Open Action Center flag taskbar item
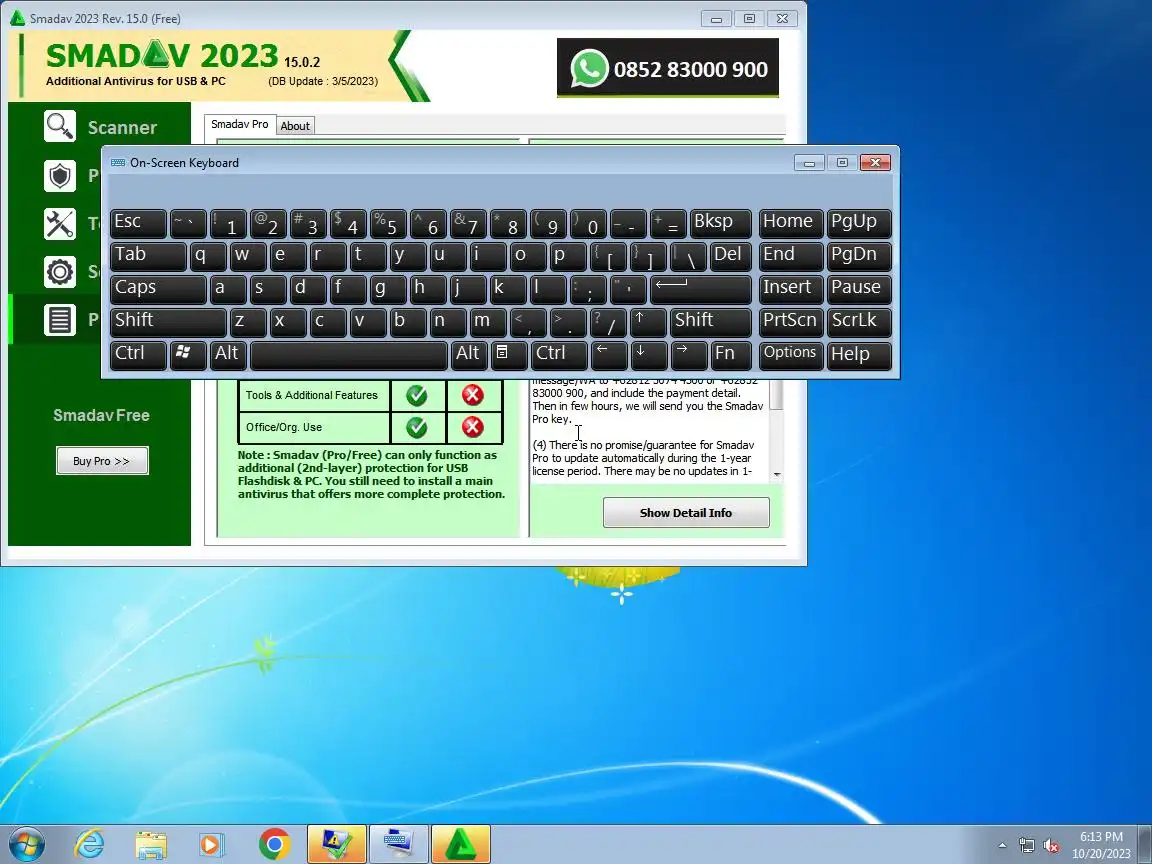This screenshot has width=1152, height=864. [x=336, y=844]
